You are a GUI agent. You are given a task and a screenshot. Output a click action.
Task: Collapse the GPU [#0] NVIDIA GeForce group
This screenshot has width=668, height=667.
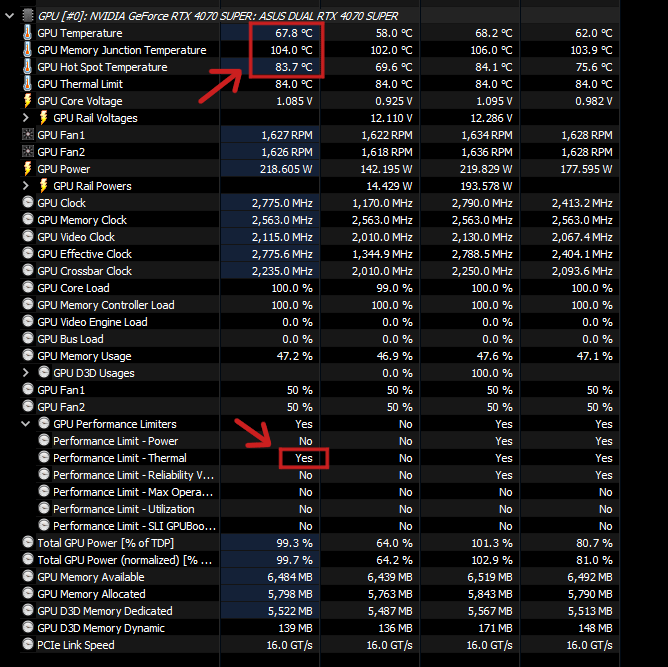[x=9, y=16]
